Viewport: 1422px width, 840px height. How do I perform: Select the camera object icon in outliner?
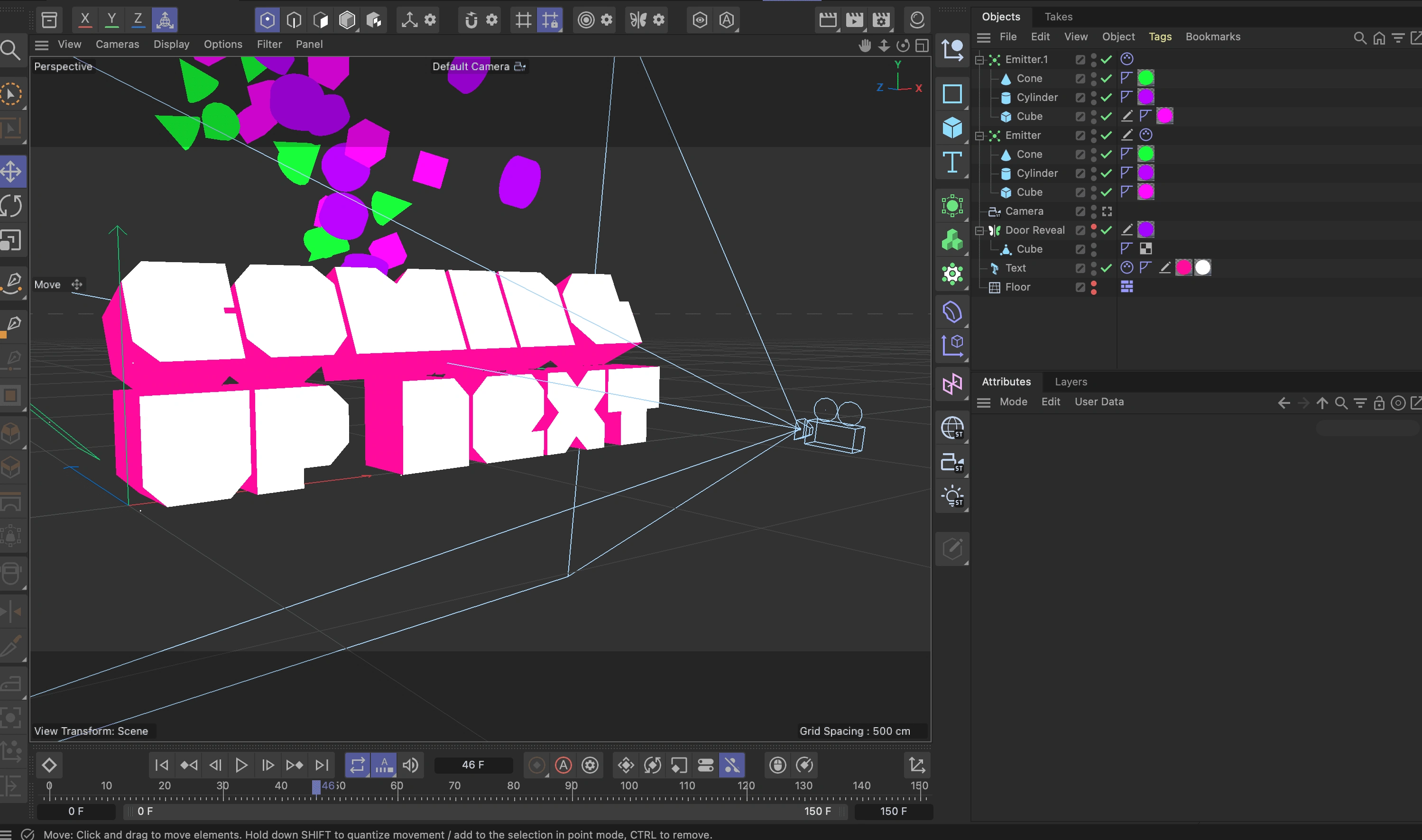pos(994,210)
